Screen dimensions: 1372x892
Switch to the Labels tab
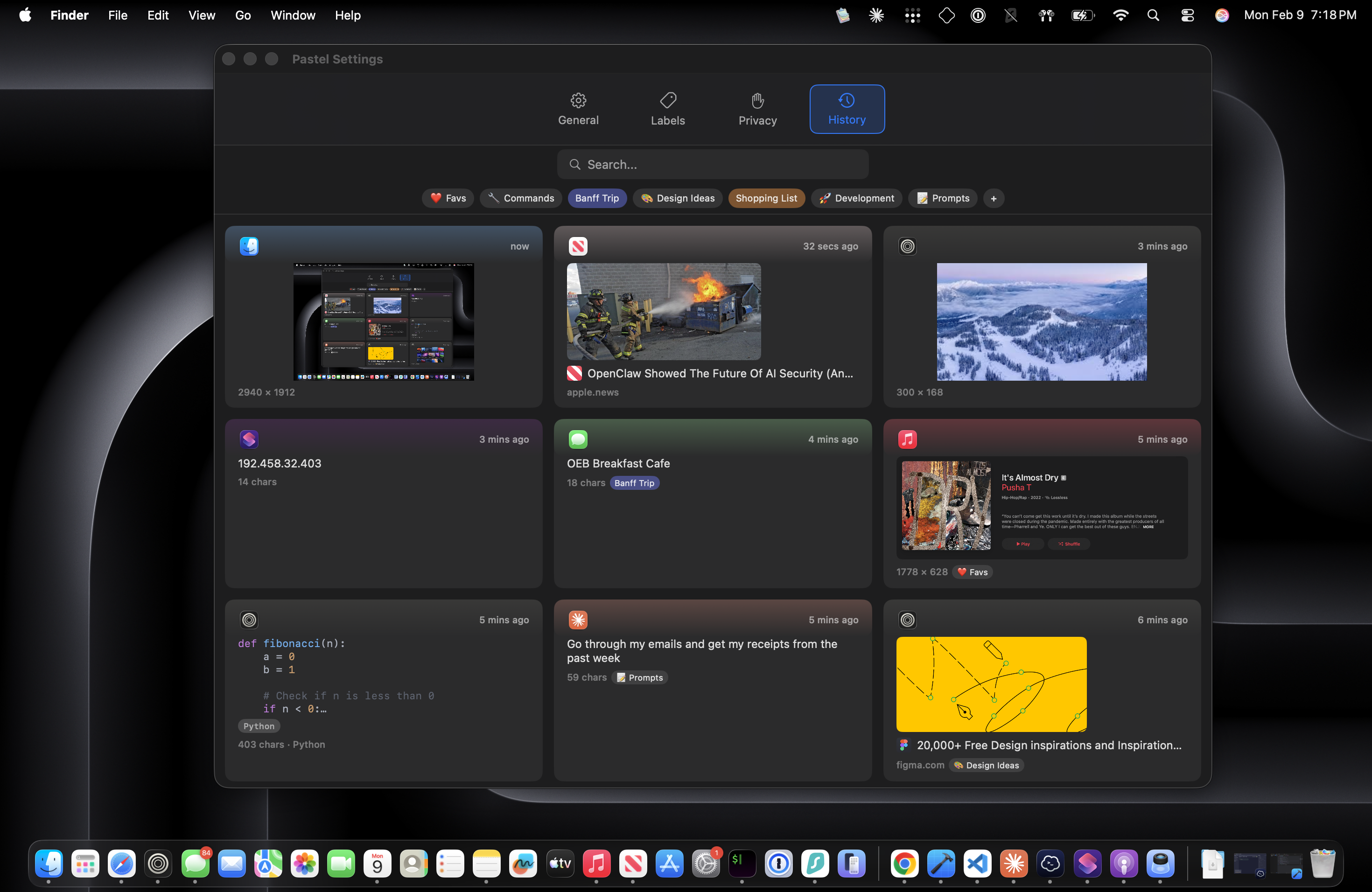[667, 109]
